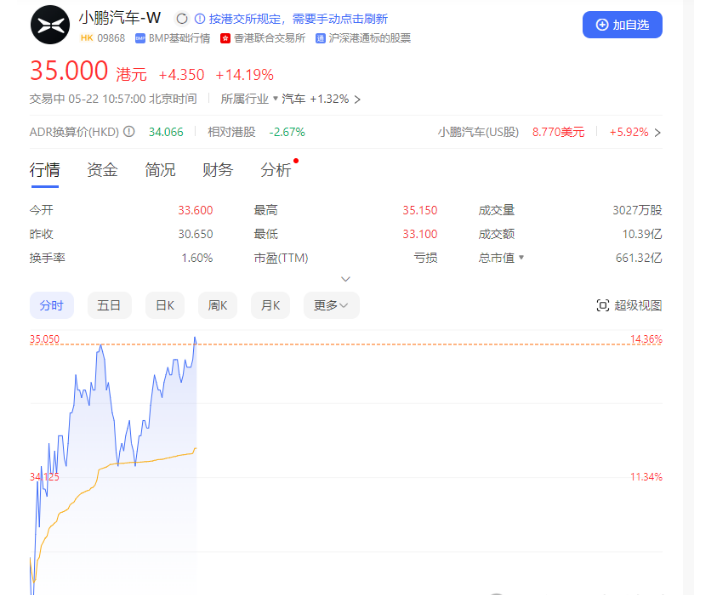The height and width of the screenshot is (595, 703).
Task: Switch to the 资金 tab
Action: [102, 170]
